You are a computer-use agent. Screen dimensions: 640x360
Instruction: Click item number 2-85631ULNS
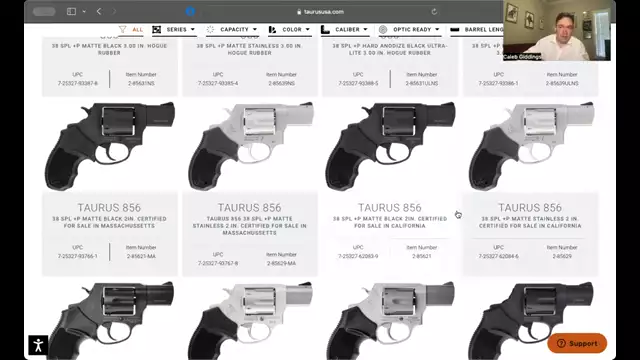[422, 83]
